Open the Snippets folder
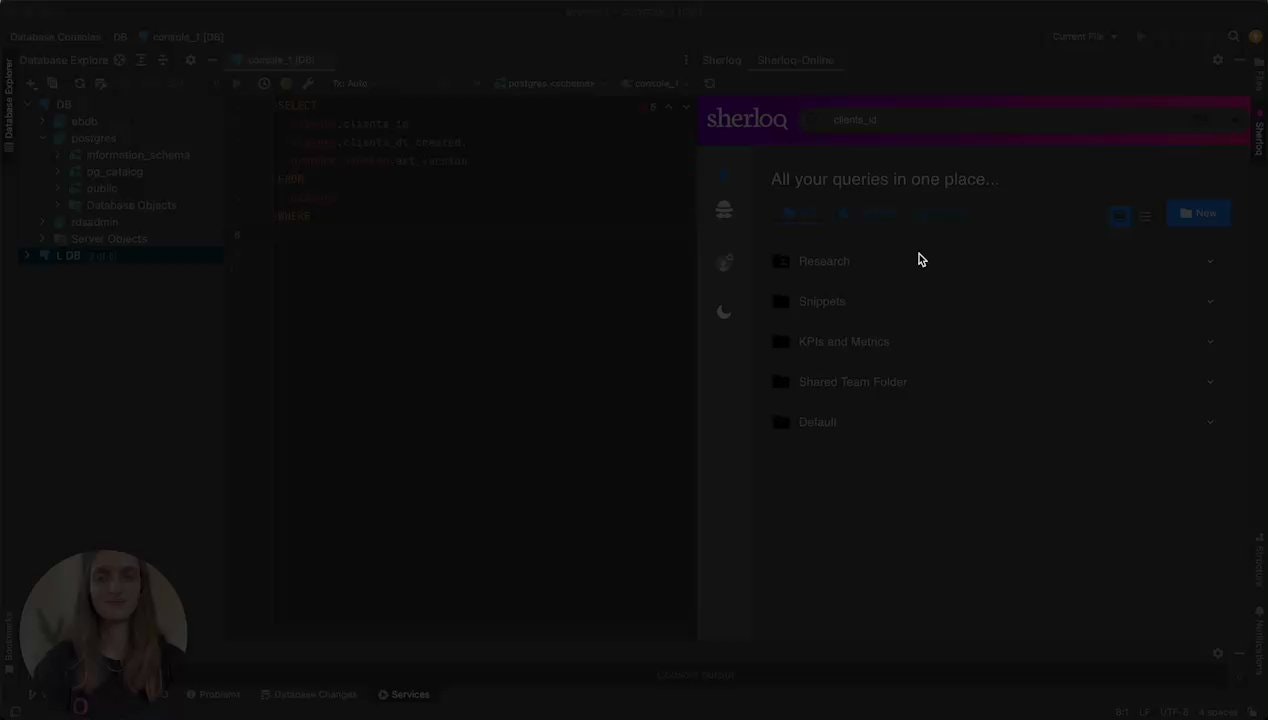Image resolution: width=1268 pixels, height=720 pixels. pyautogui.click(x=822, y=302)
